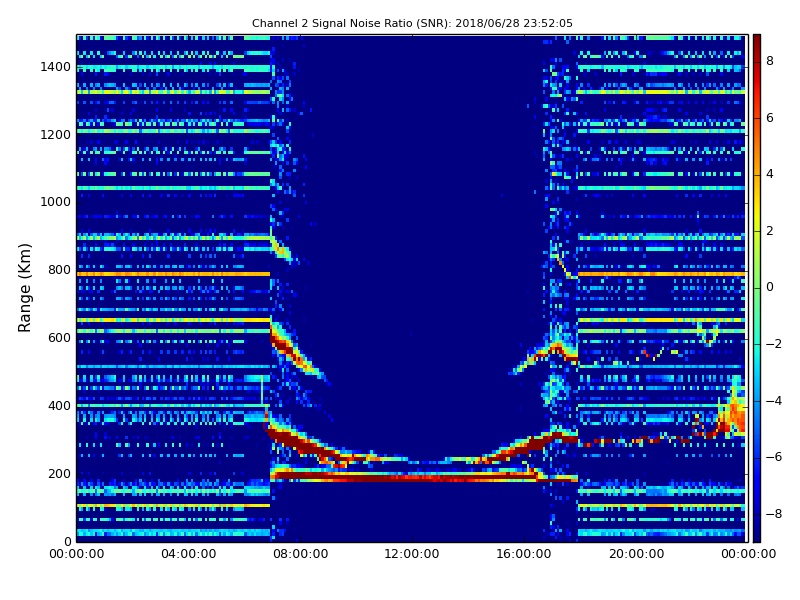This screenshot has width=800, height=600.
Task: Click the strong red echo band near 200 km at noon
Action: (x=412, y=477)
